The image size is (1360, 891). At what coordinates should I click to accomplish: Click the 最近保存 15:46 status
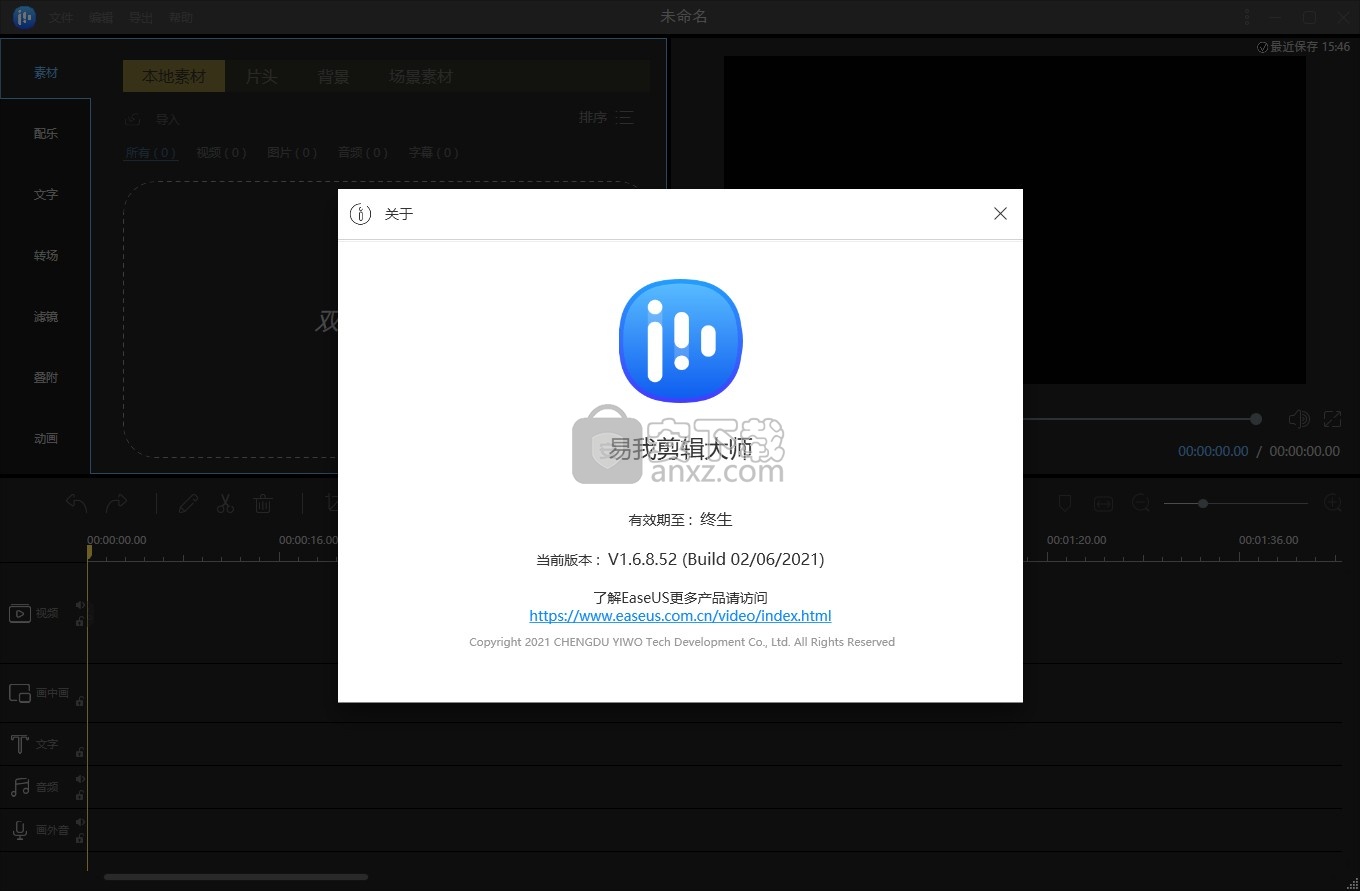pos(1304,47)
